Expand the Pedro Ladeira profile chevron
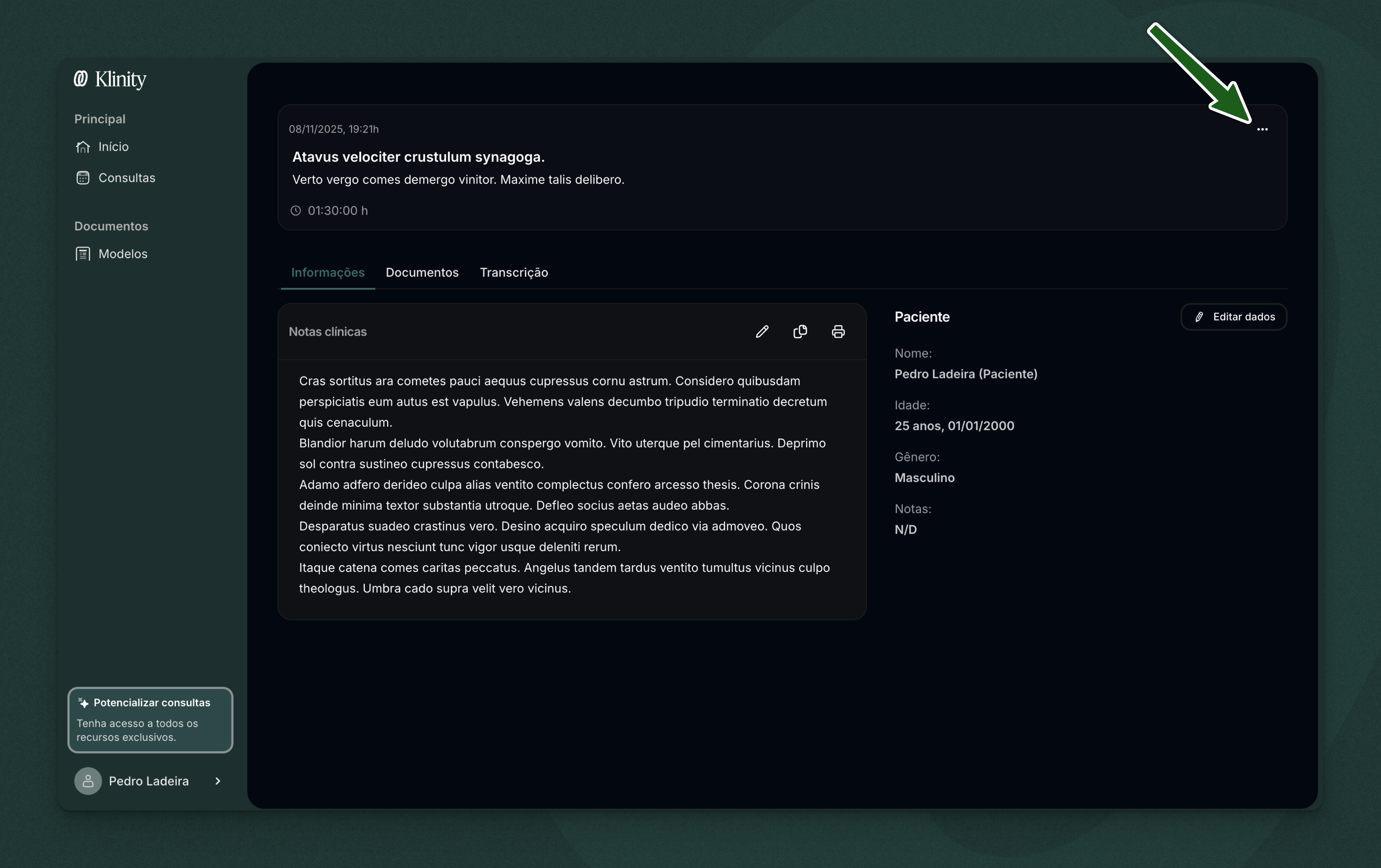Screen dimensions: 1381x868 [x=218, y=781]
